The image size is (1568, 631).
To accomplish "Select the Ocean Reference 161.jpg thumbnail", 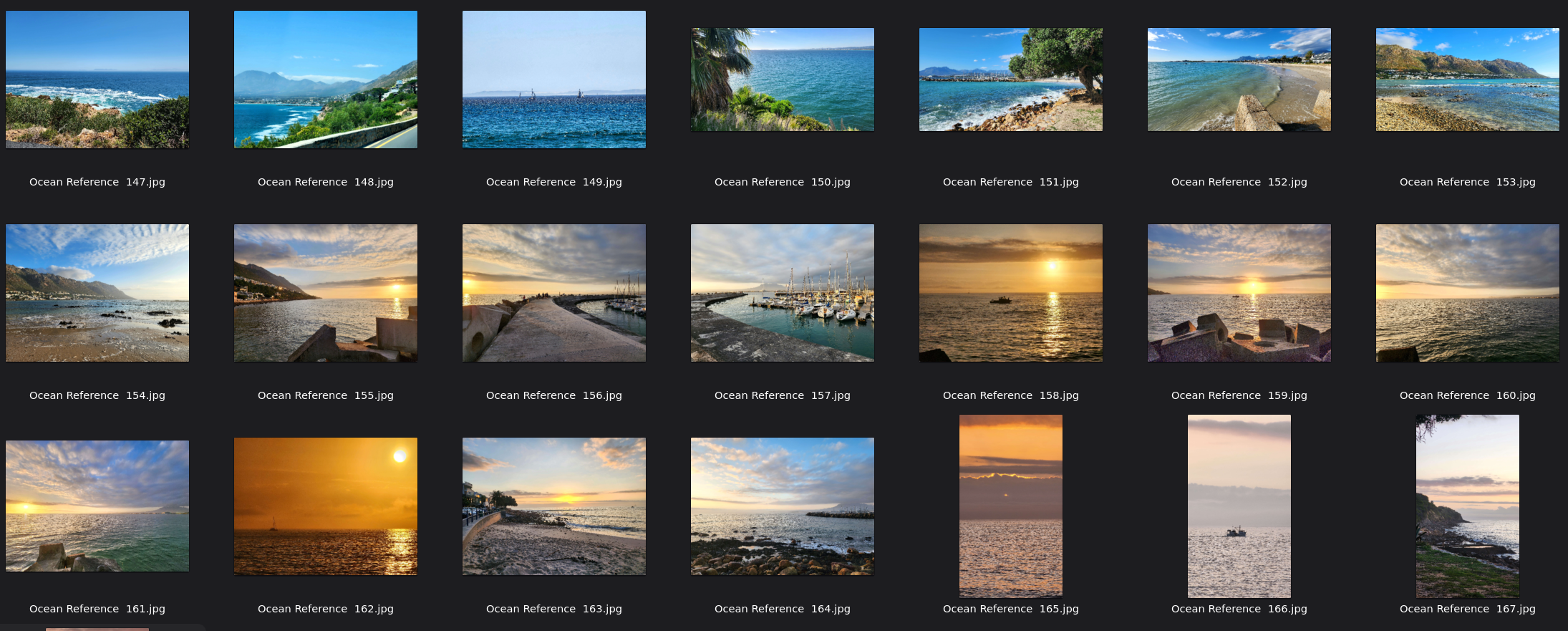I will (x=97, y=506).
